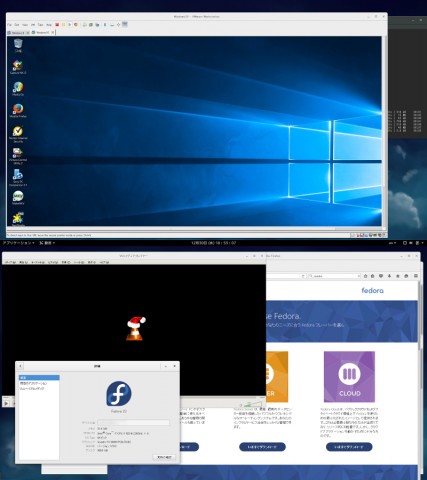
Task: Open the 再生 playback menu in VLC
Action: coord(23,263)
